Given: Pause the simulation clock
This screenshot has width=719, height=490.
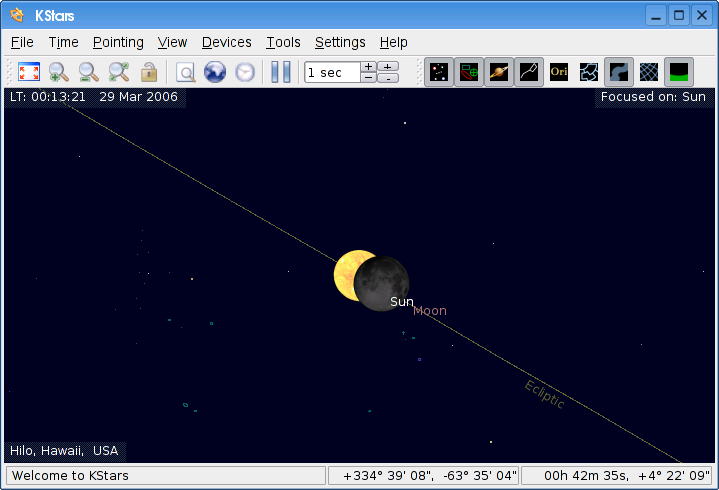Looking at the screenshot, I should coord(281,72).
